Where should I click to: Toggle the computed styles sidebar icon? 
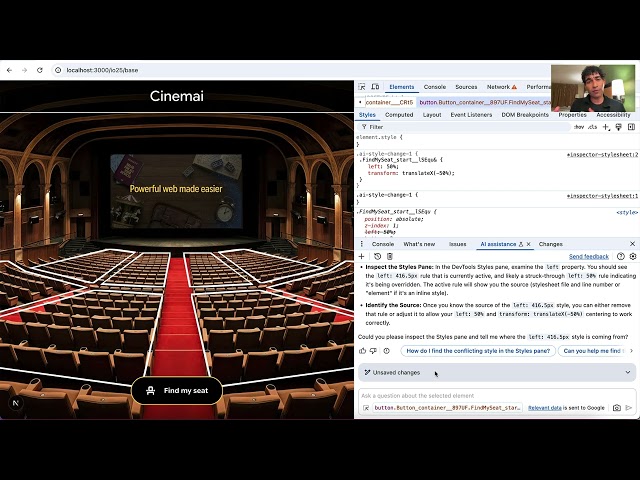click(x=631, y=127)
